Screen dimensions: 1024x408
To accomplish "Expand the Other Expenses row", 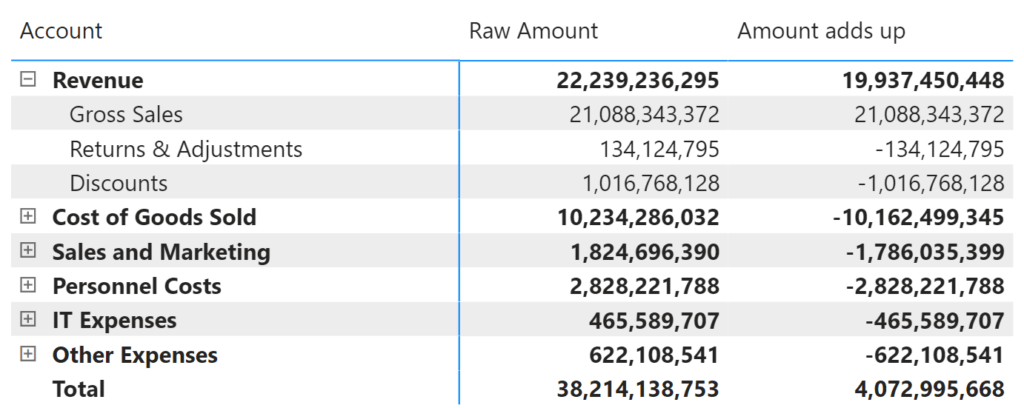I will (x=28, y=354).
